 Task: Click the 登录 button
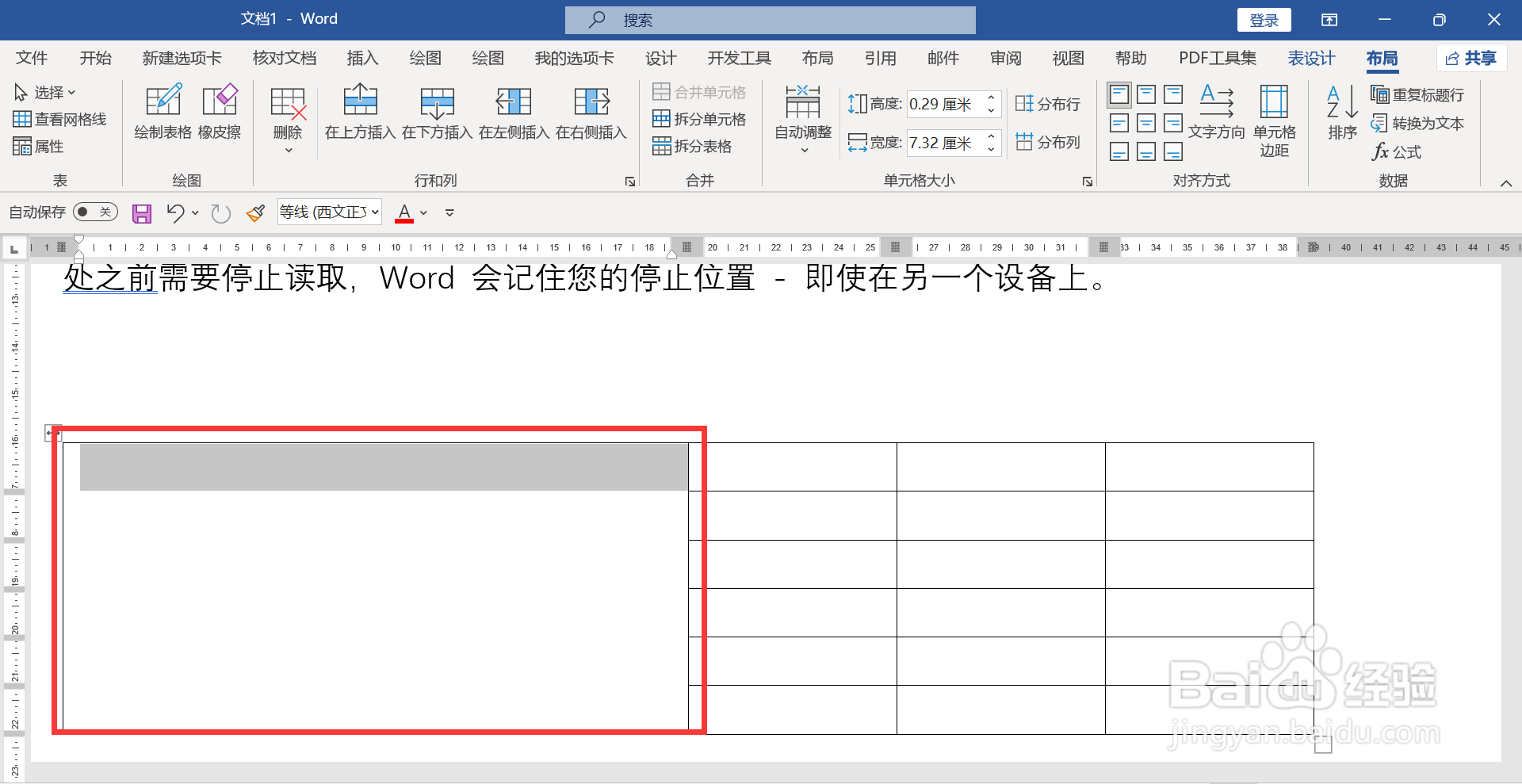1264,19
